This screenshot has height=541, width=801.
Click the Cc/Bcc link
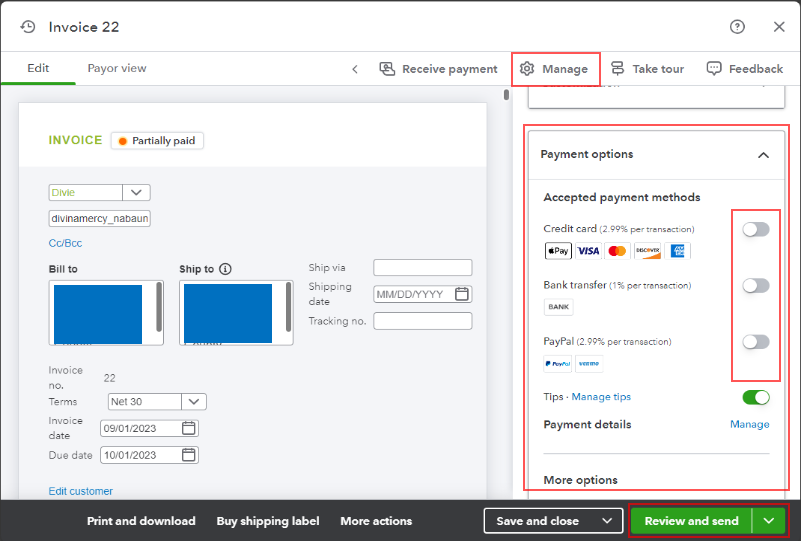(x=65, y=243)
